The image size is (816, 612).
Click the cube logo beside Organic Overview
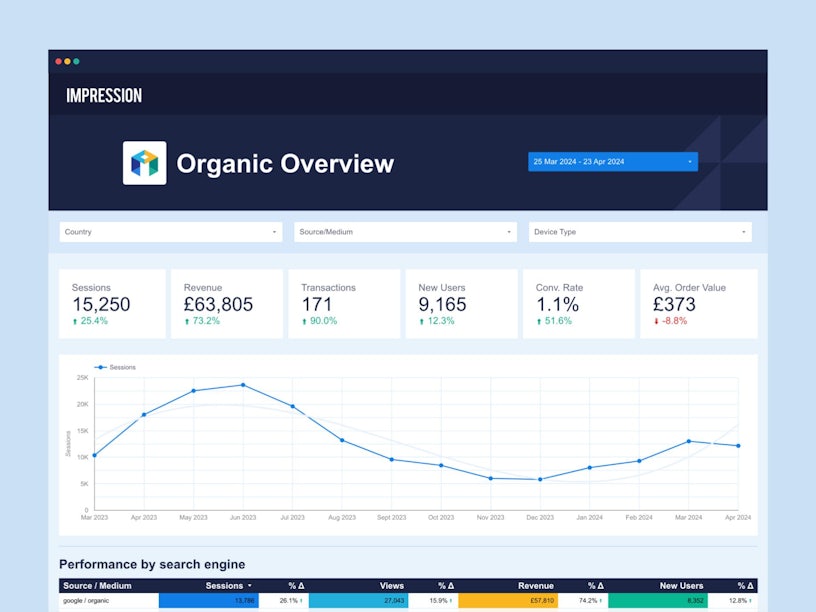pyautogui.click(x=144, y=163)
